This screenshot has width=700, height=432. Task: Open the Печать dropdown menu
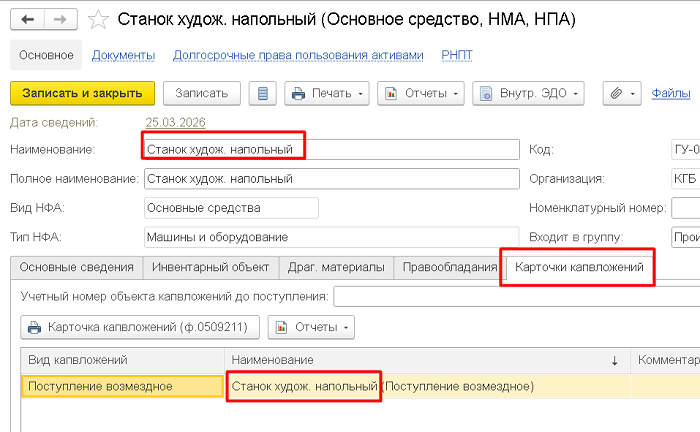(328, 93)
